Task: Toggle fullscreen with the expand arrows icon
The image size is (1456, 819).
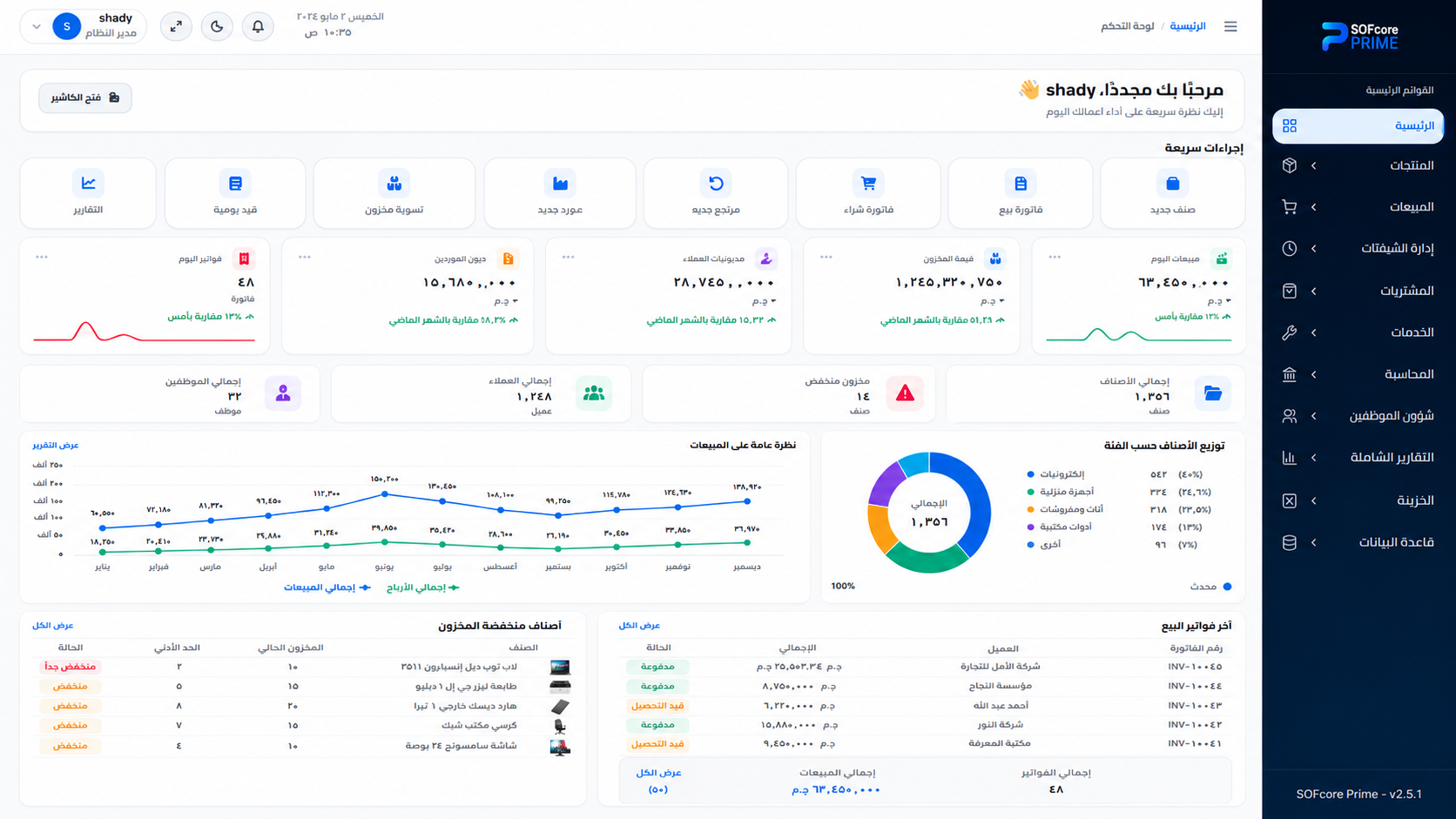Action: click(x=176, y=27)
